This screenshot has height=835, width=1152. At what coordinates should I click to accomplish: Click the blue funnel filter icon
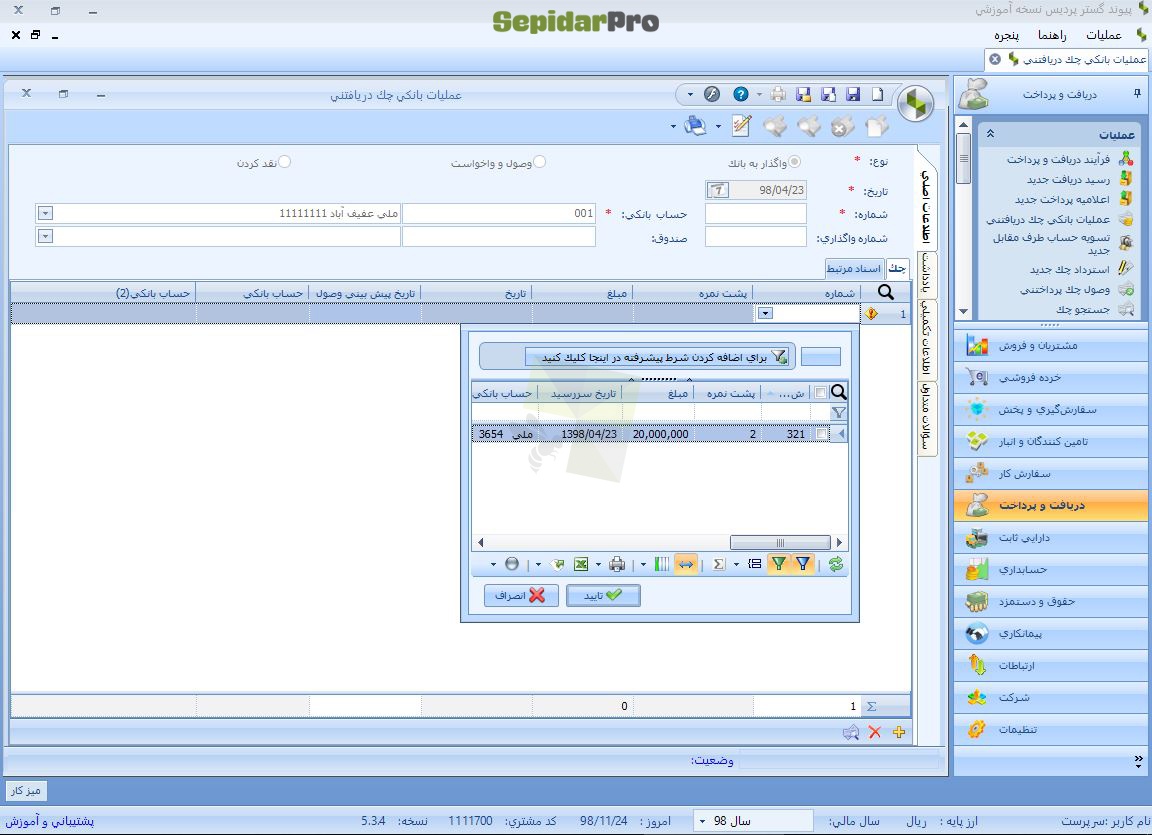click(x=803, y=564)
